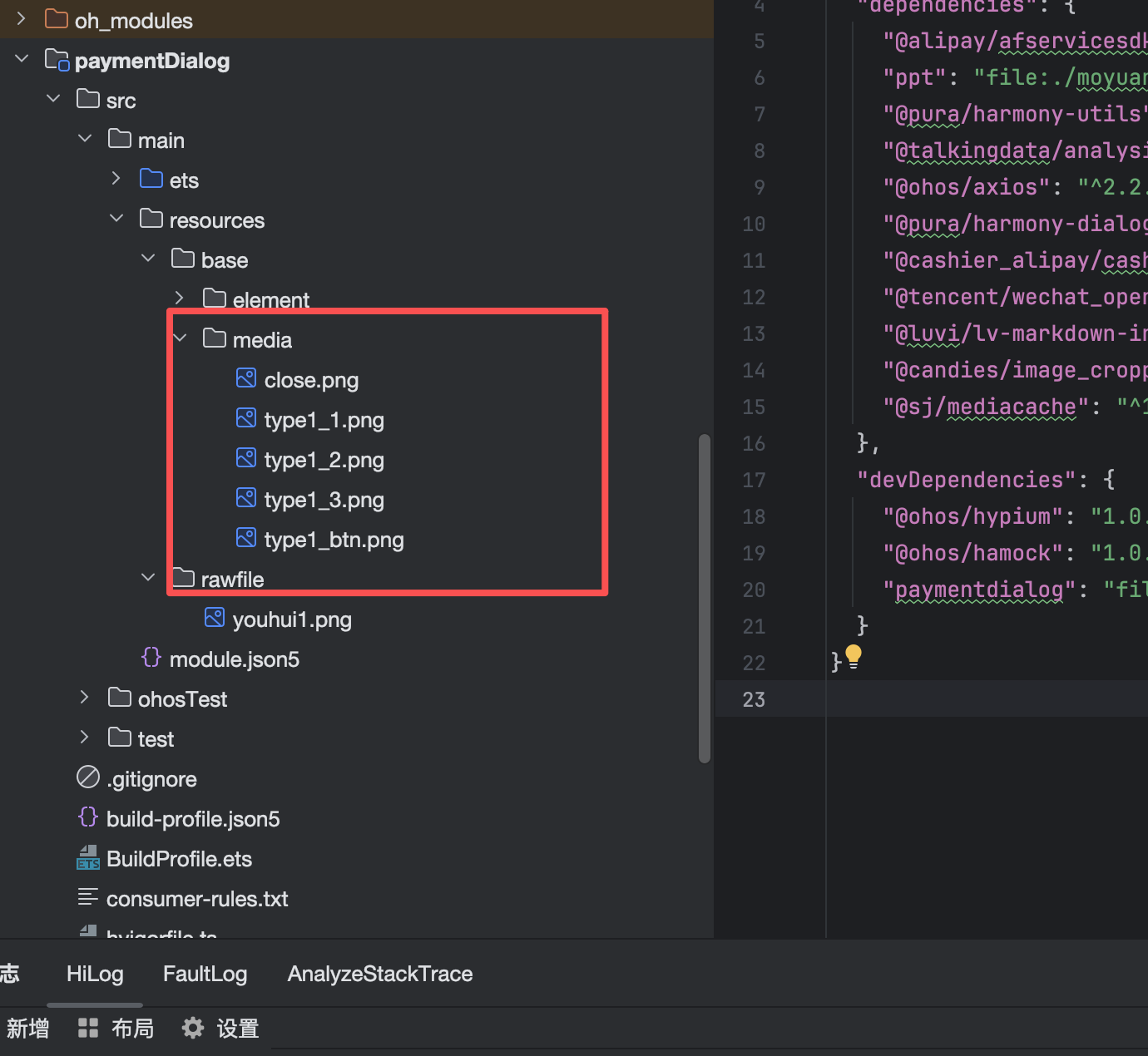Click the image icon of type1_1.png
Screen dimensions: 1148x1056
coord(246,418)
